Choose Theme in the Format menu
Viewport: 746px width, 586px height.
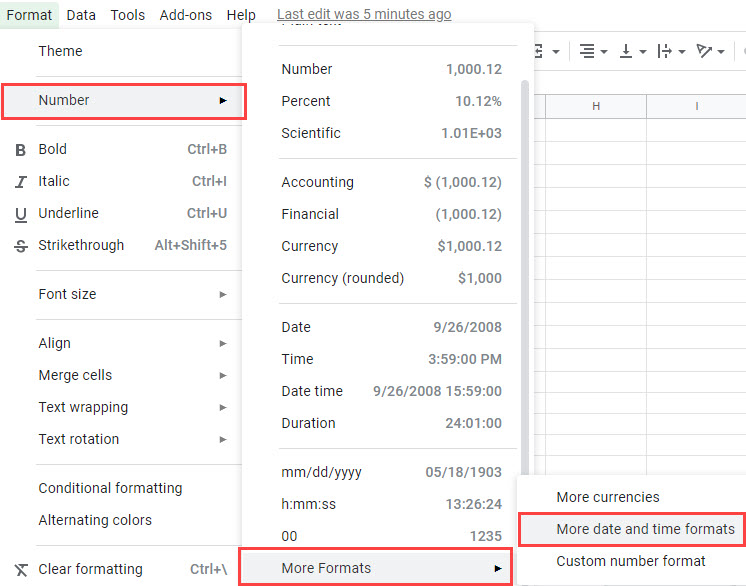[60, 51]
